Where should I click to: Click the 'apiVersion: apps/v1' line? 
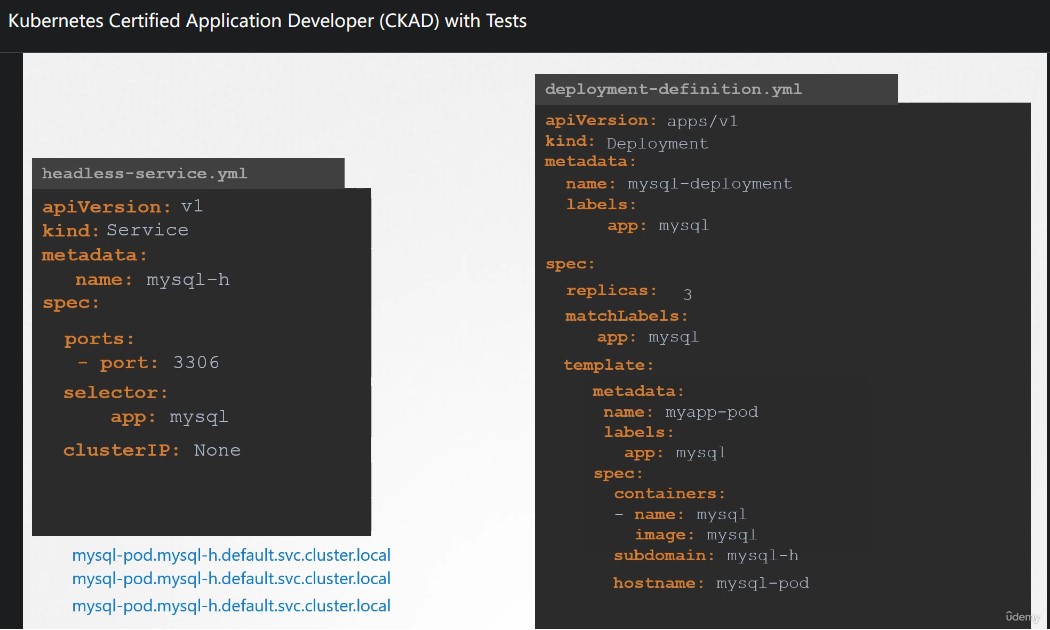point(641,121)
